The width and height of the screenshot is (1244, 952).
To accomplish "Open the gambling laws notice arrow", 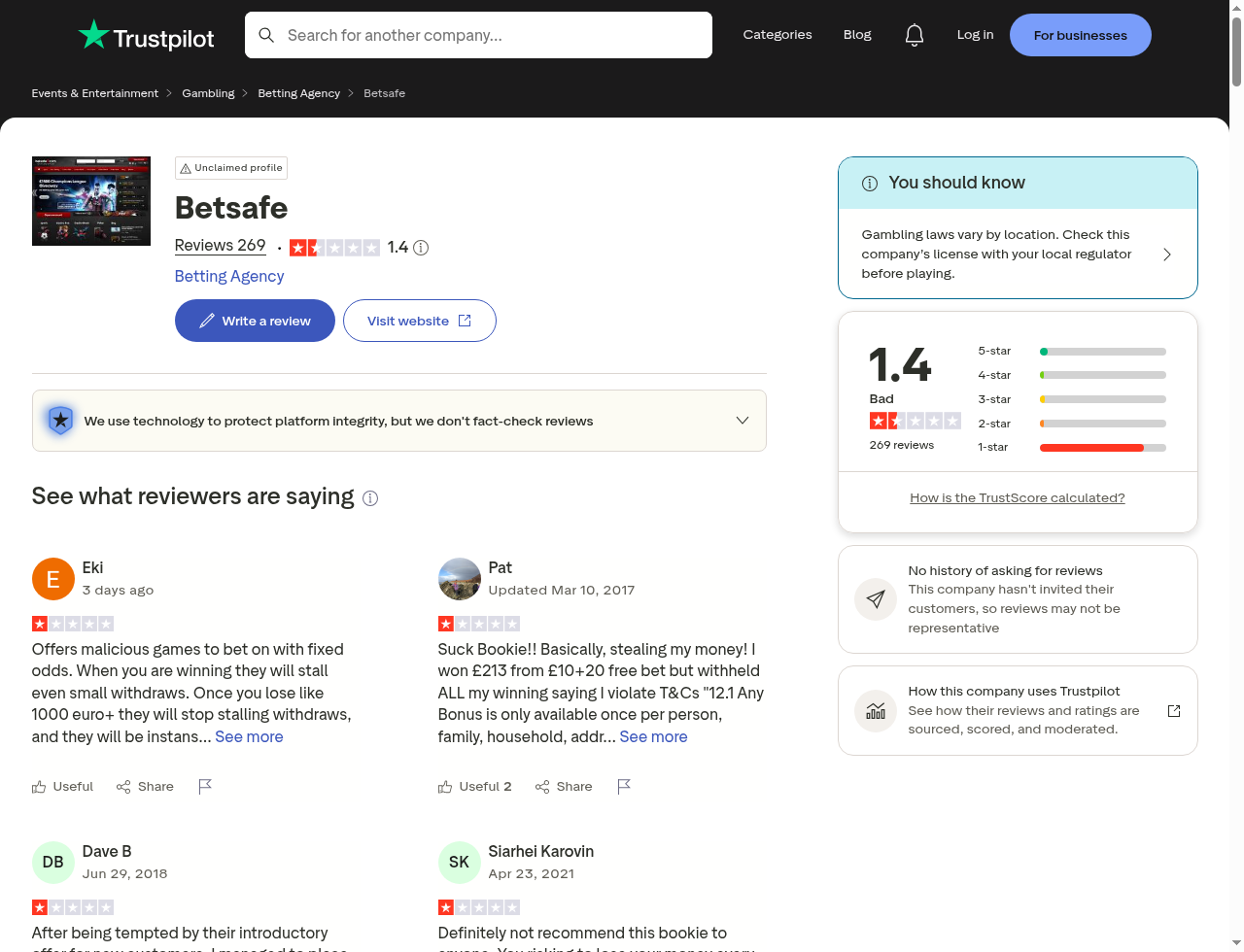I will pyautogui.click(x=1167, y=255).
